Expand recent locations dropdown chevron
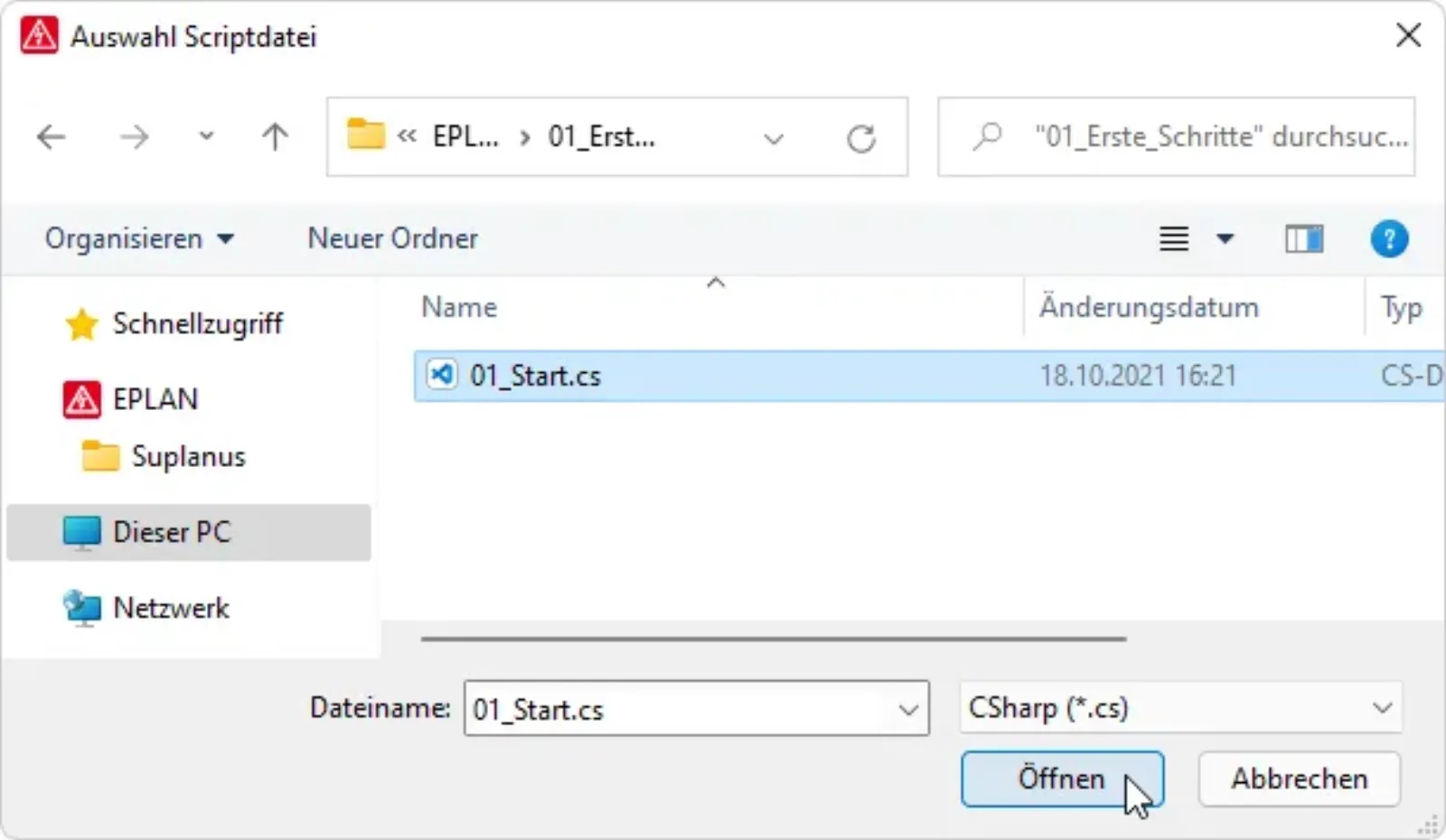Image resolution: width=1446 pixels, height=840 pixels. click(x=206, y=137)
